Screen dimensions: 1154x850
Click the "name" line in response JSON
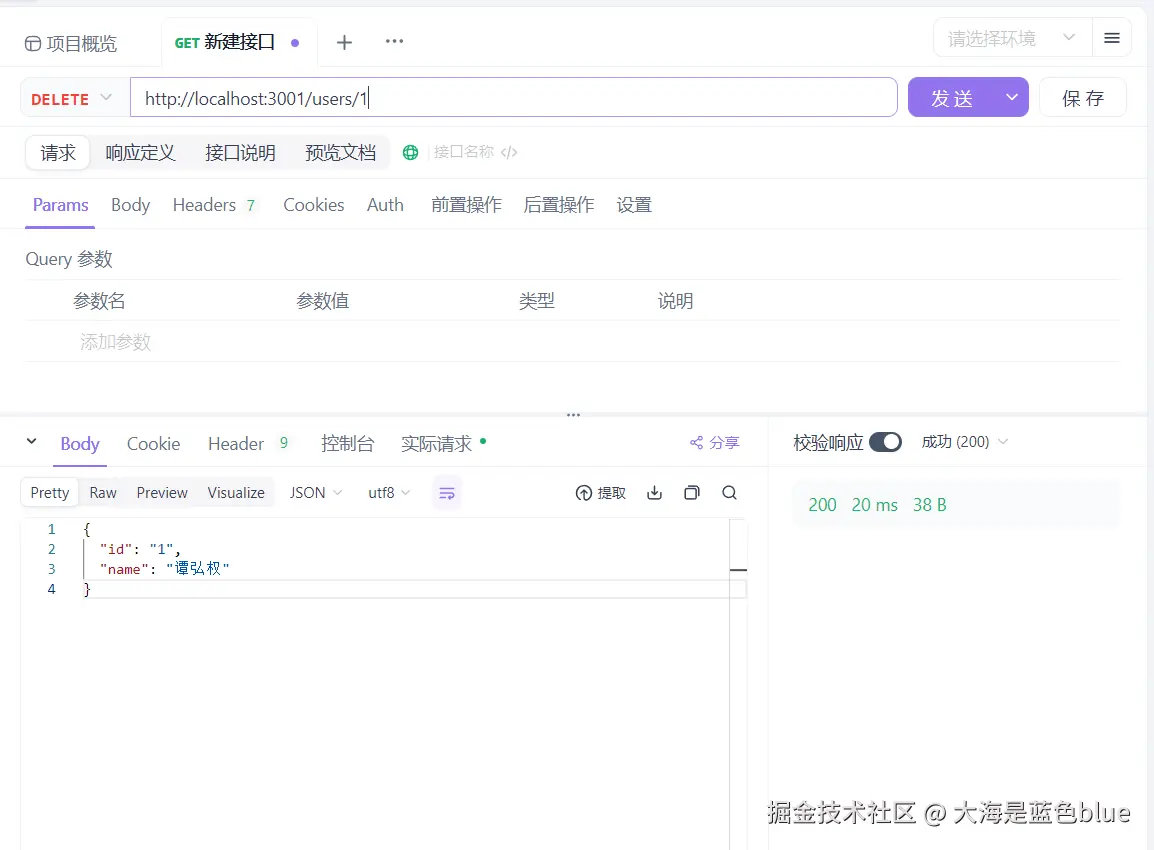click(x=165, y=569)
